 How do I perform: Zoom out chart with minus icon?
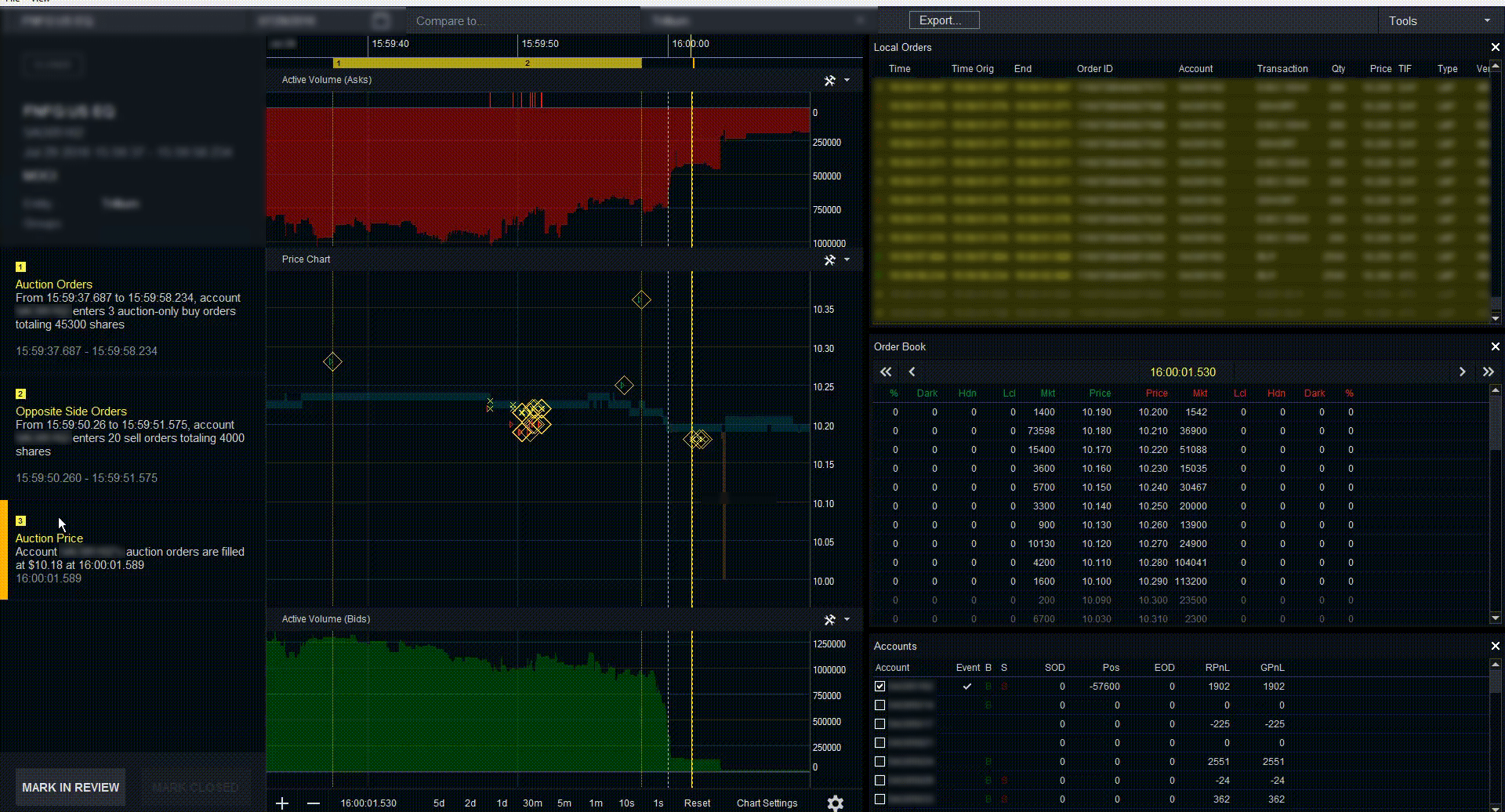click(314, 803)
